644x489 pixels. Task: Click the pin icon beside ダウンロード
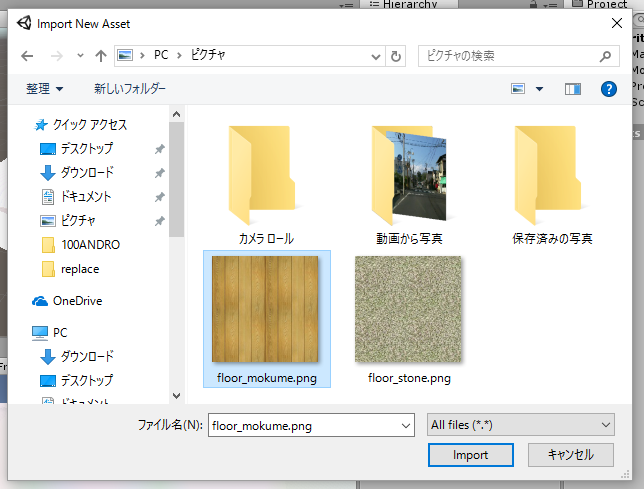point(159,173)
